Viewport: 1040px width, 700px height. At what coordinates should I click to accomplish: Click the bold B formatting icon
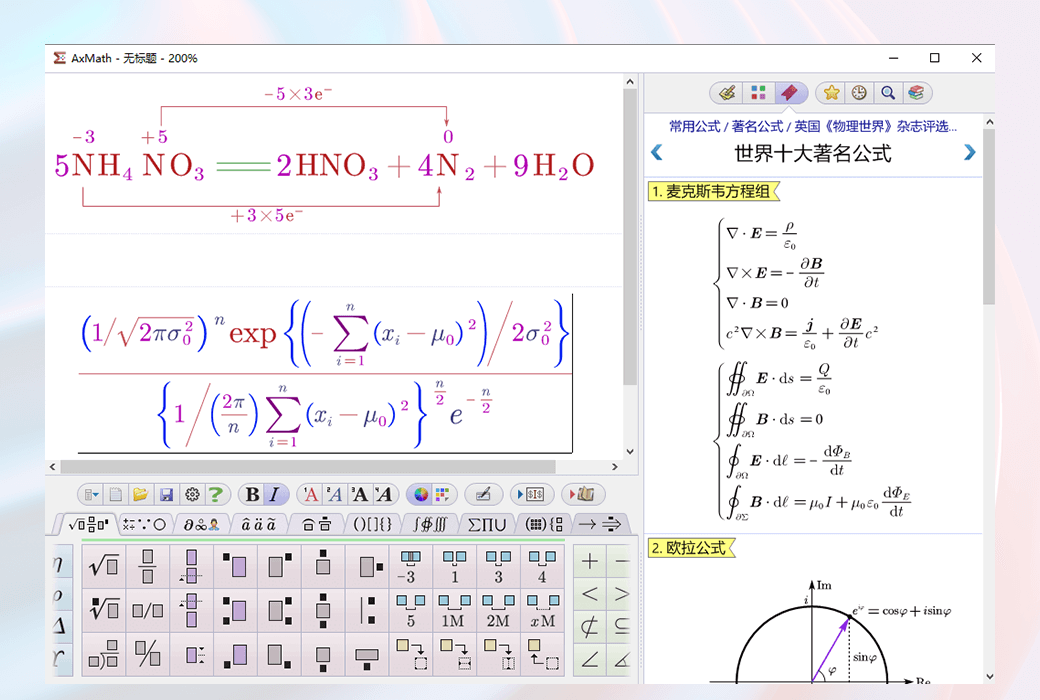(x=250, y=494)
